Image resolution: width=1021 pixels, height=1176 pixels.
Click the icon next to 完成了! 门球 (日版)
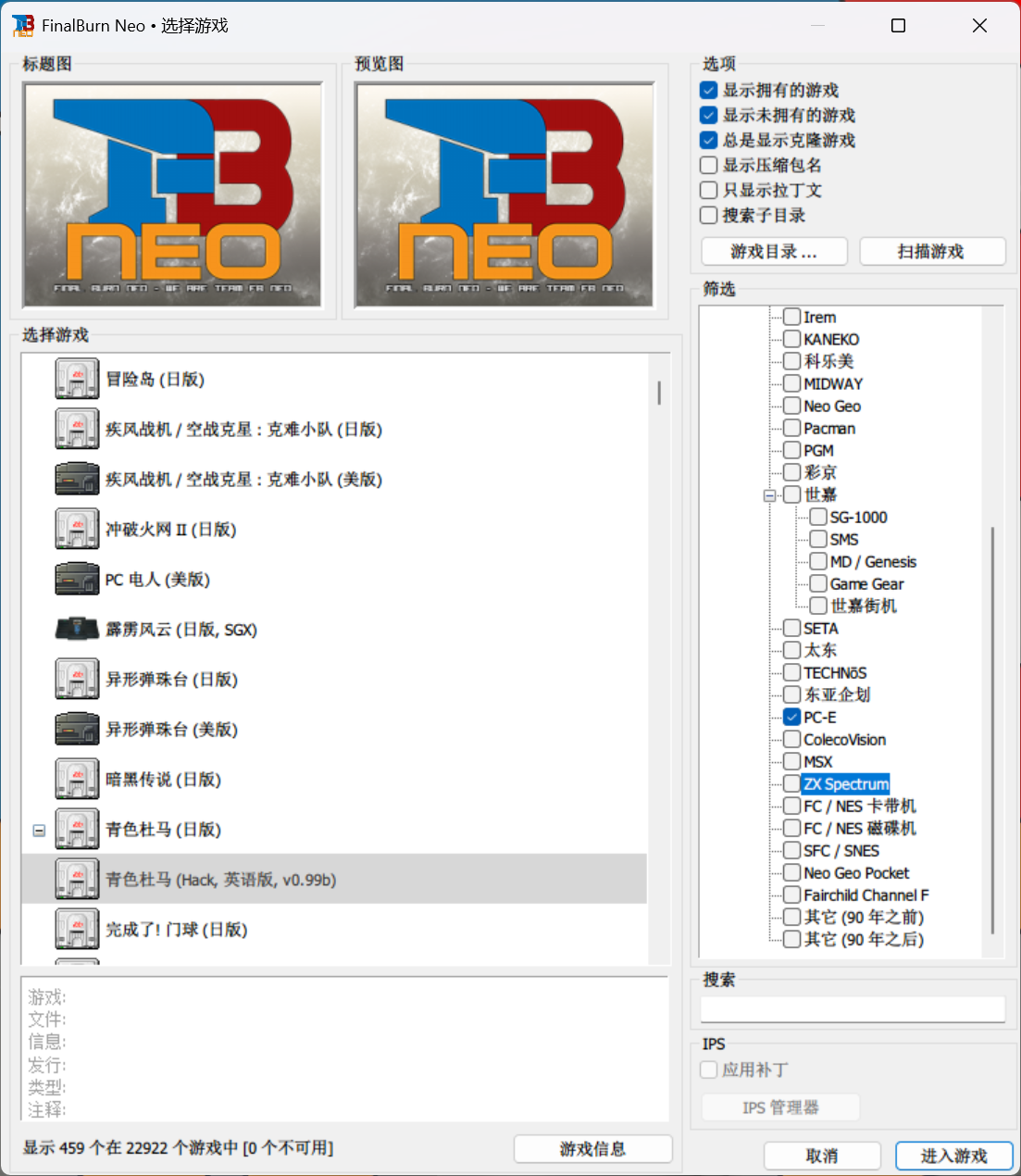coord(77,929)
